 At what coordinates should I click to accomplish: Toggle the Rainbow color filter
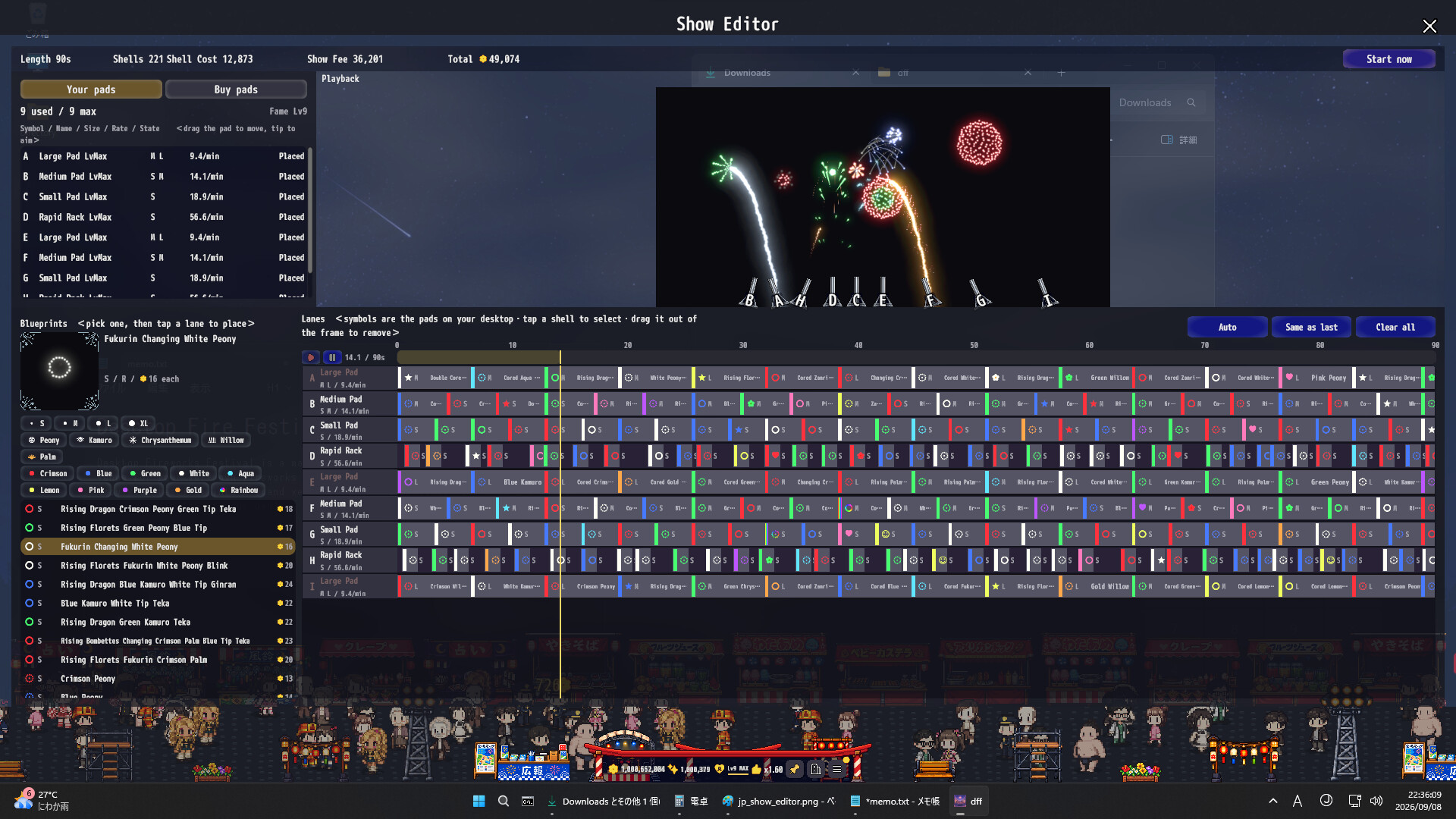[x=238, y=490]
